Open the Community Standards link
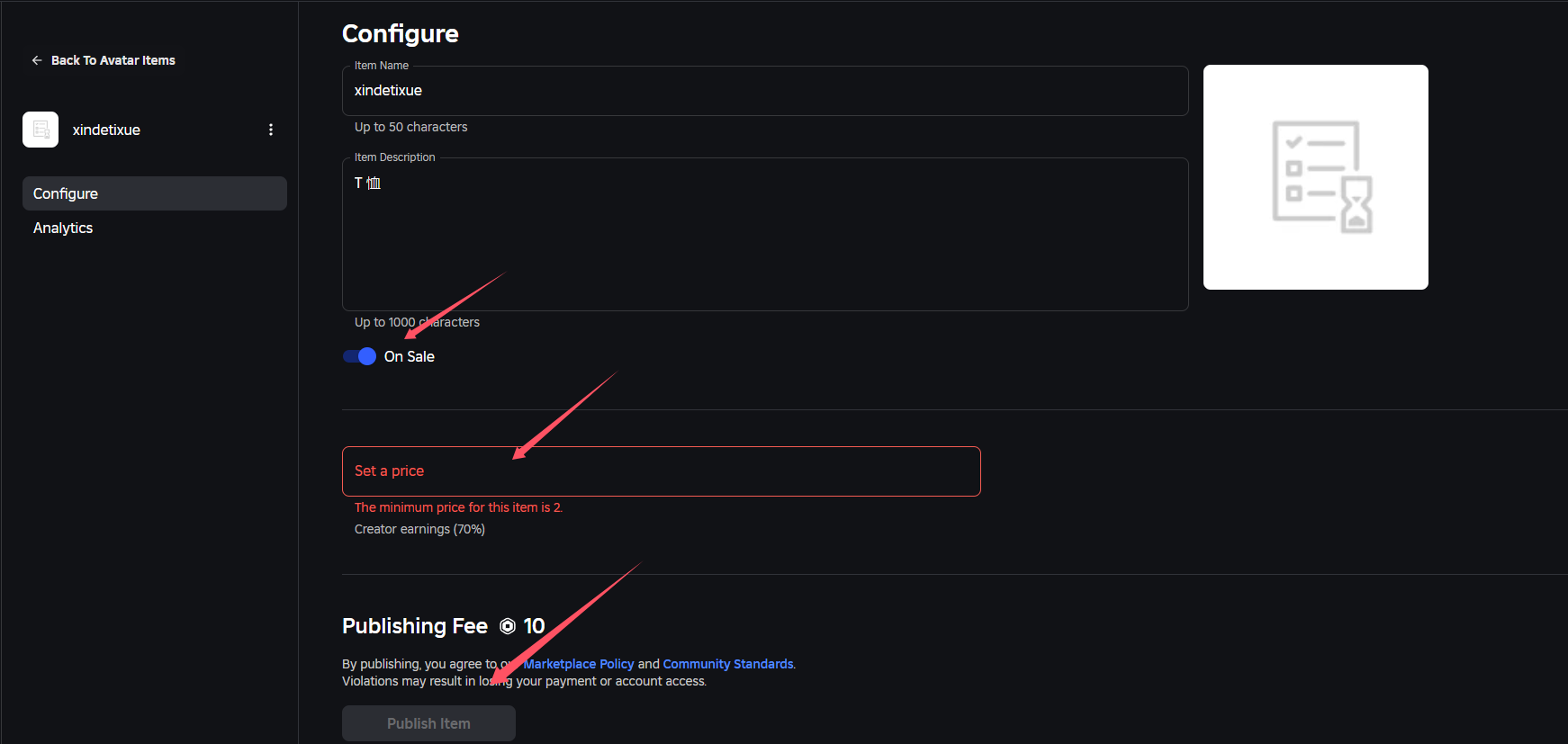Screen dimensions: 1568x744 click(727, 664)
